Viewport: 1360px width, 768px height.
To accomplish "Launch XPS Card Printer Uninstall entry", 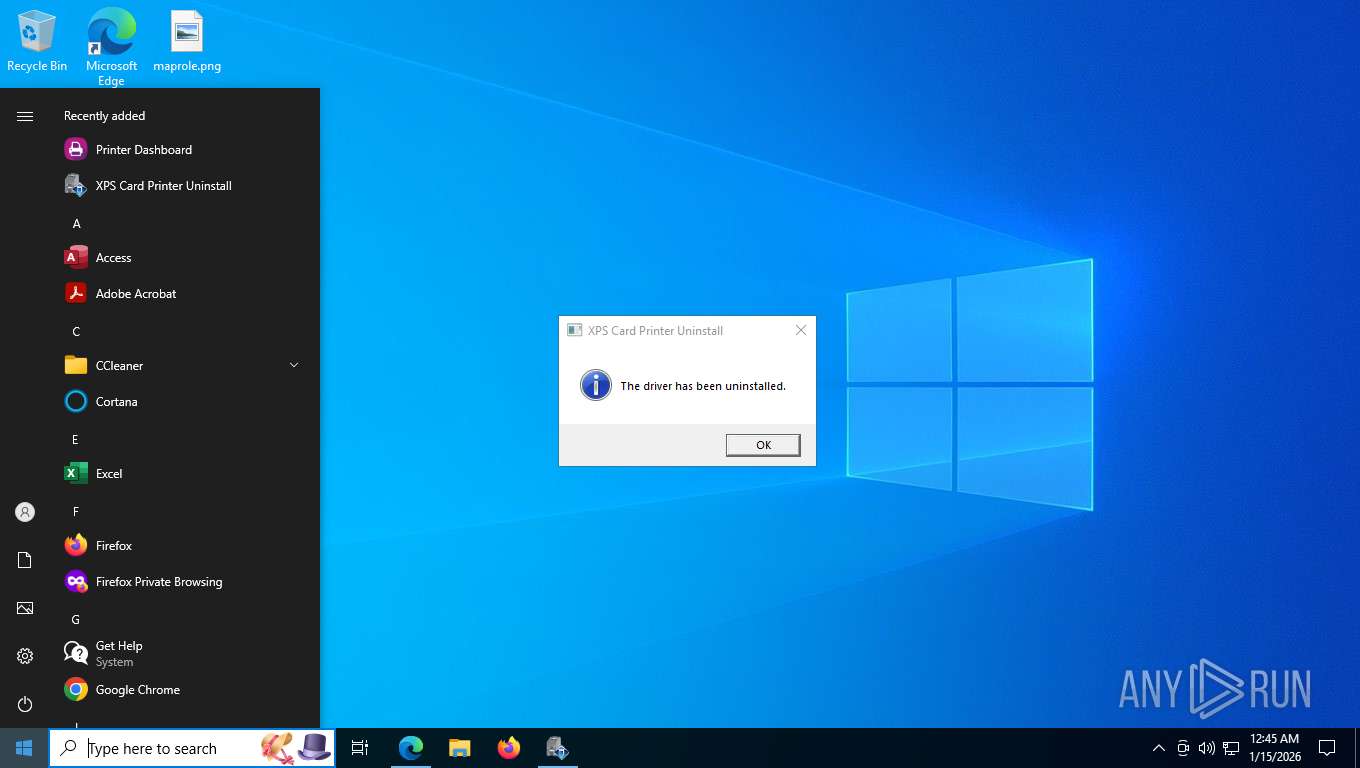I will coord(182,186).
